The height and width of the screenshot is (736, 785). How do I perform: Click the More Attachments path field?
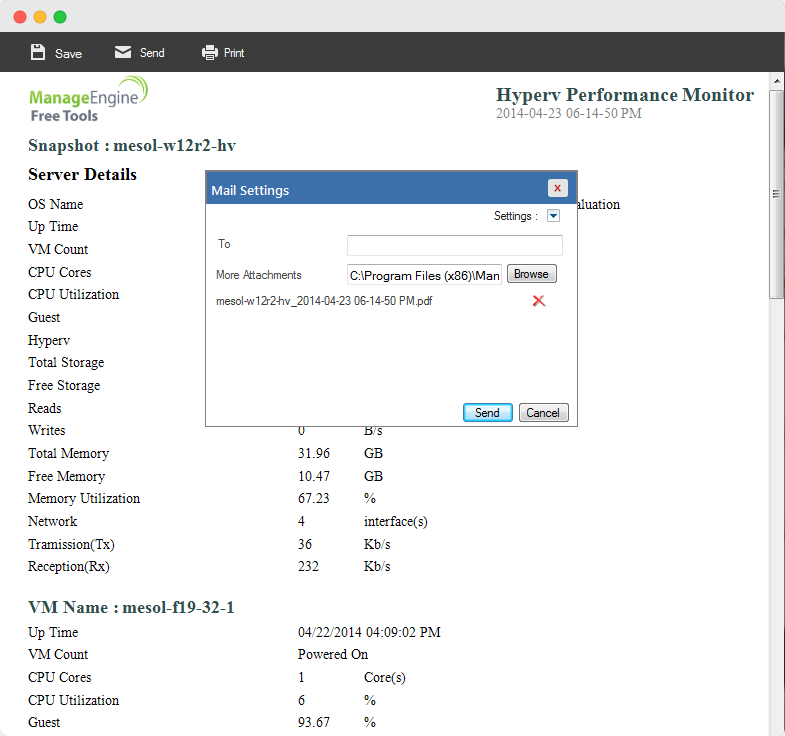point(424,275)
